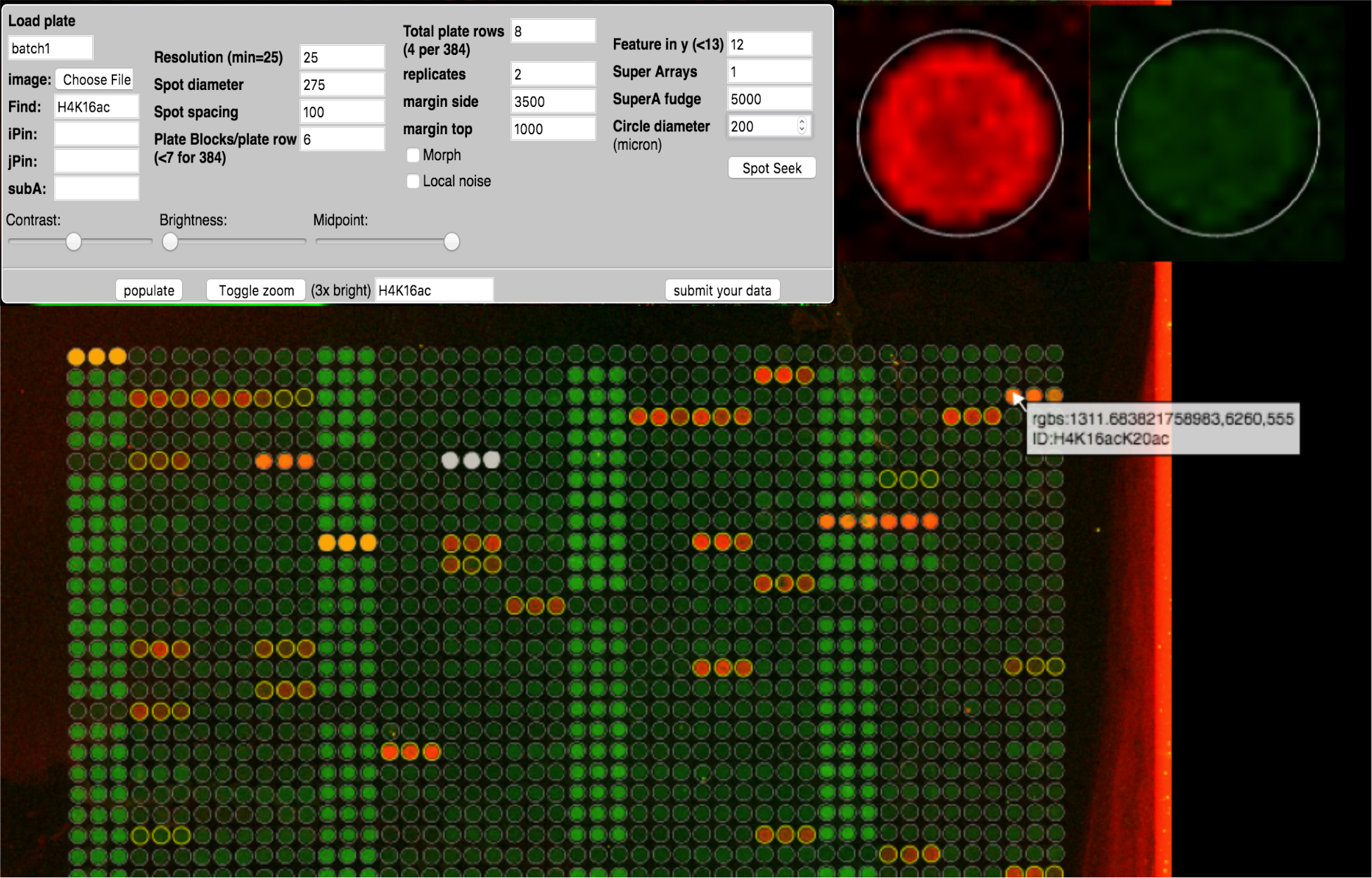The width and height of the screenshot is (1372, 878).
Task: Click the green channel spot preview
Action: [1217, 132]
